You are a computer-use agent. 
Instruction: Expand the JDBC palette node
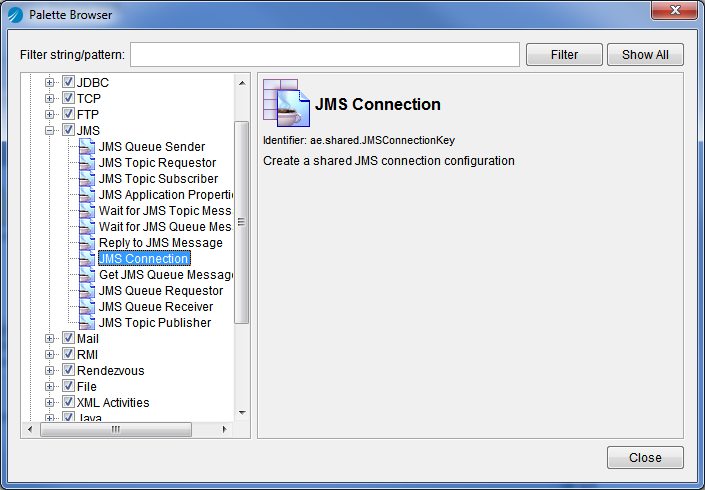(49, 82)
